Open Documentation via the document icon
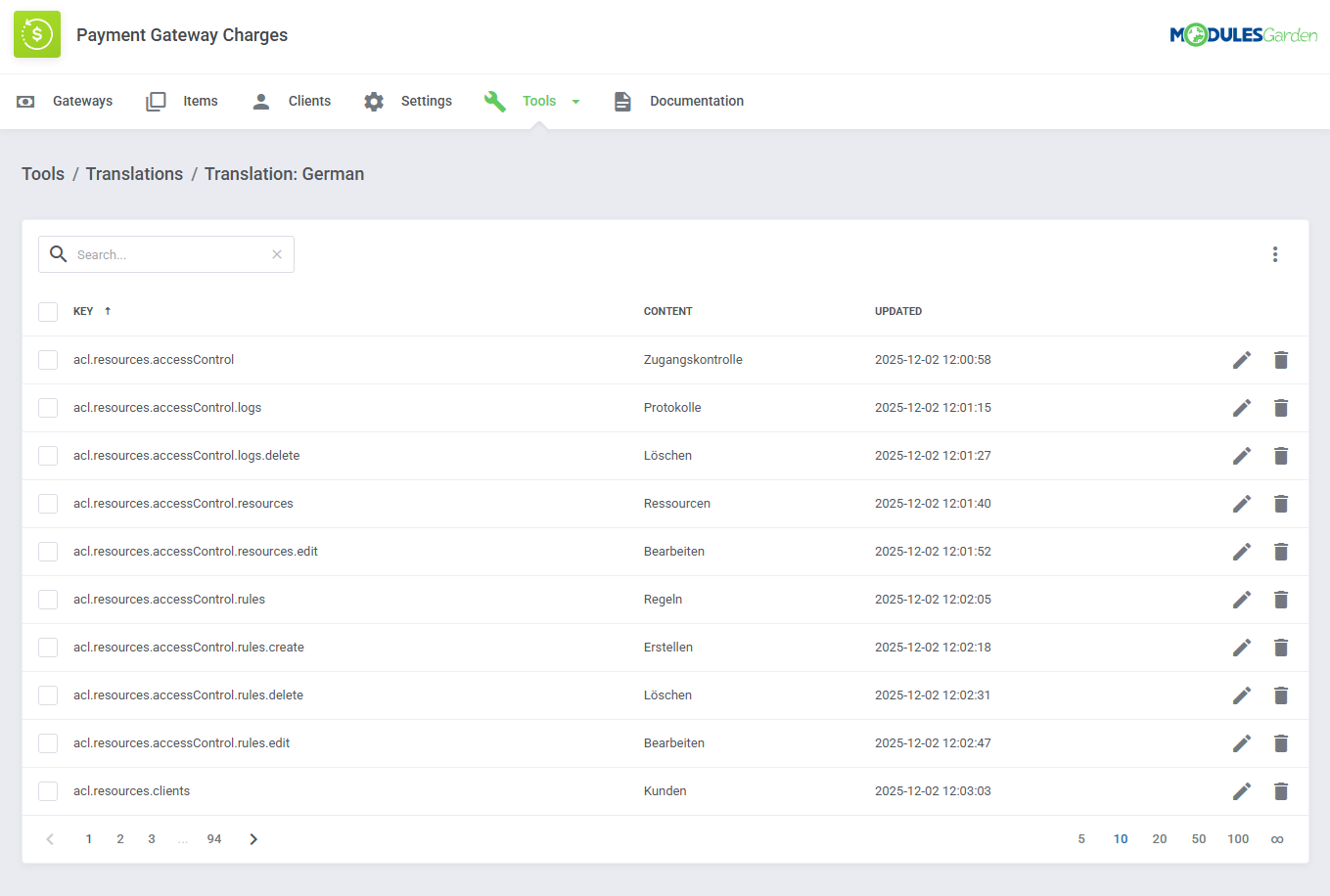The image size is (1330, 896). click(622, 101)
